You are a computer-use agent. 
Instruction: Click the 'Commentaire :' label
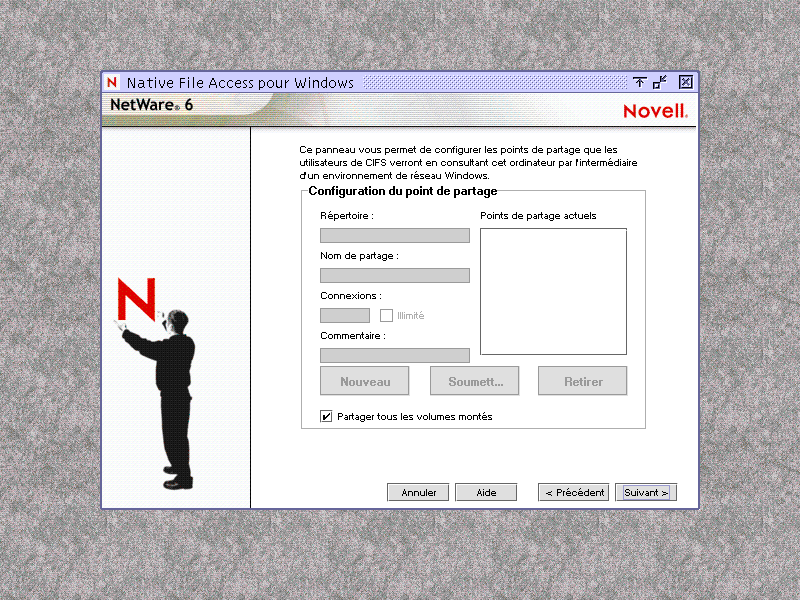353,336
